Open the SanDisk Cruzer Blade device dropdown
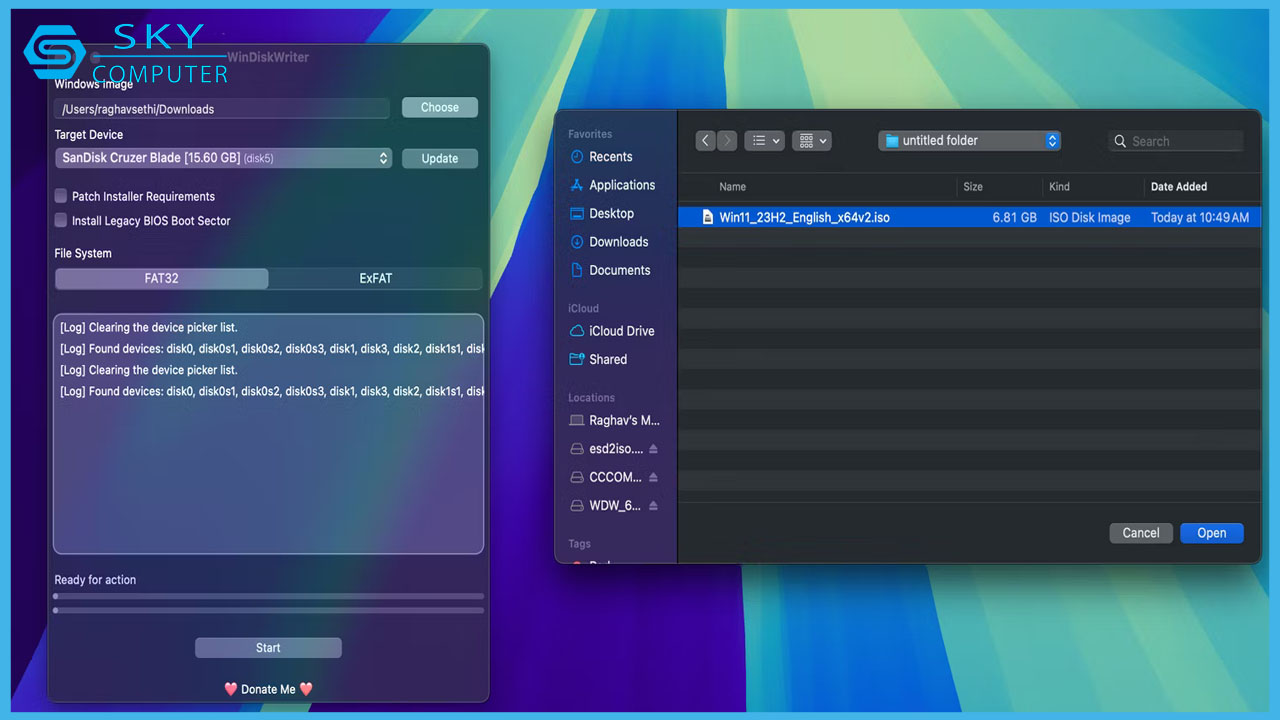Screen dimensions: 1280x720 [x=223, y=158]
